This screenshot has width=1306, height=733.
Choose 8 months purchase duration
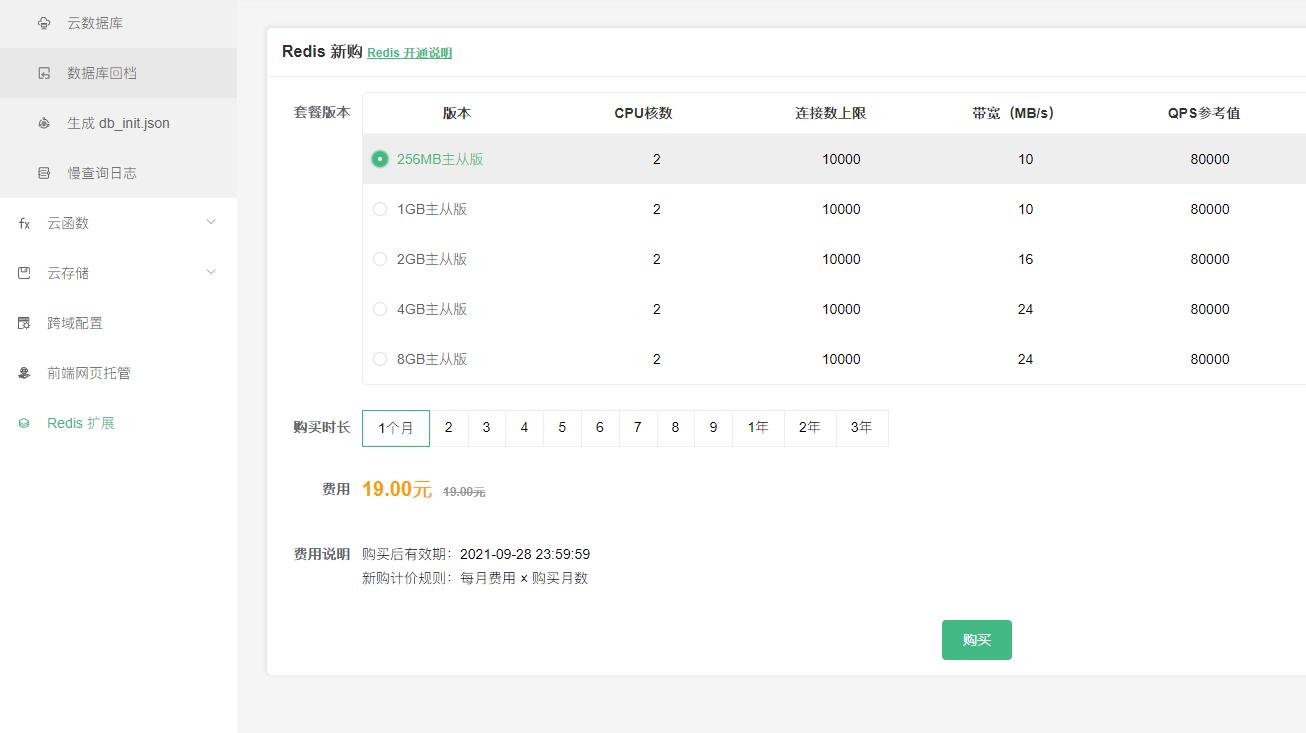click(x=675, y=428)
